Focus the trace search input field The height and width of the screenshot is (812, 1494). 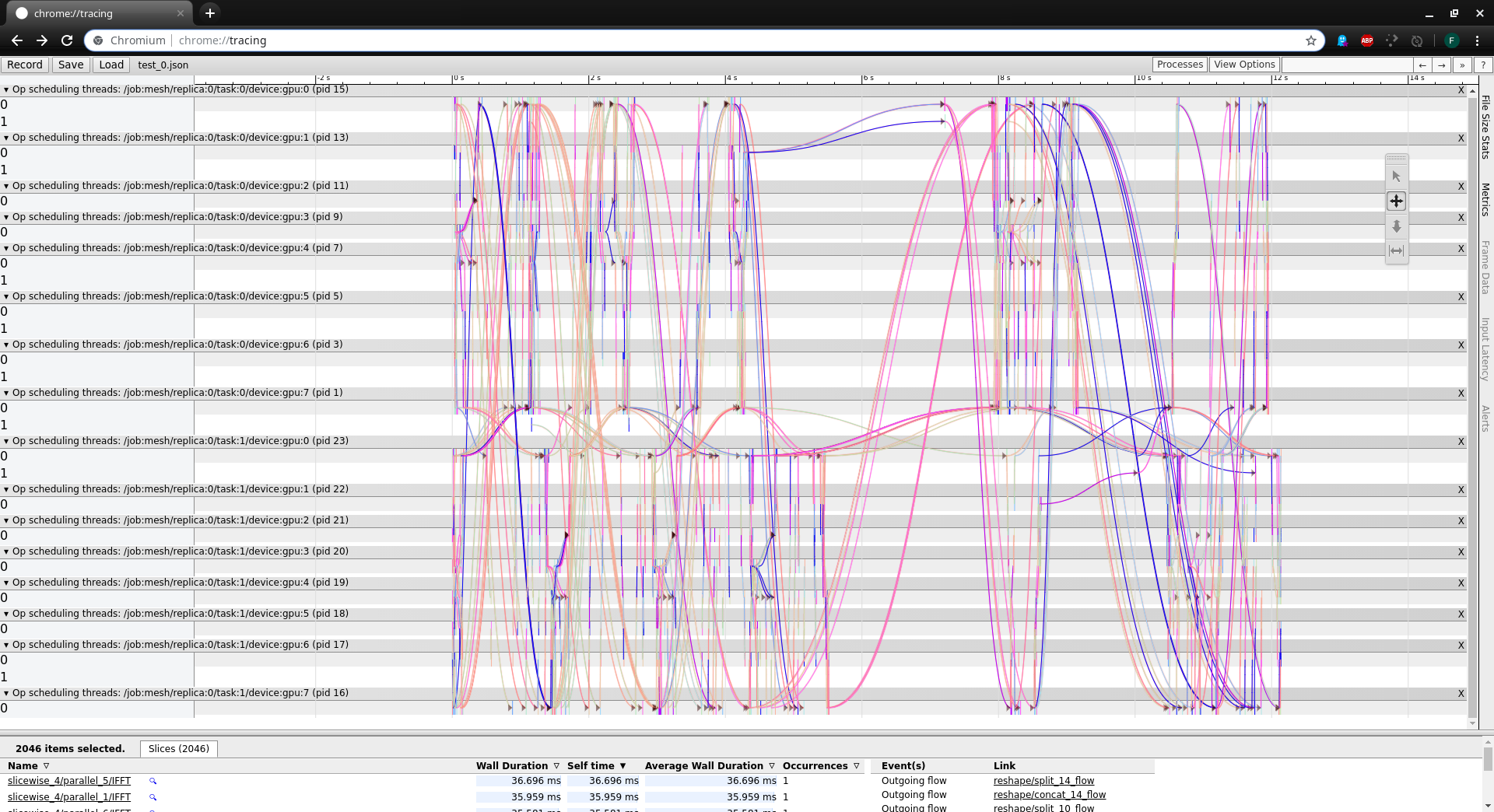coord(1347,65)
